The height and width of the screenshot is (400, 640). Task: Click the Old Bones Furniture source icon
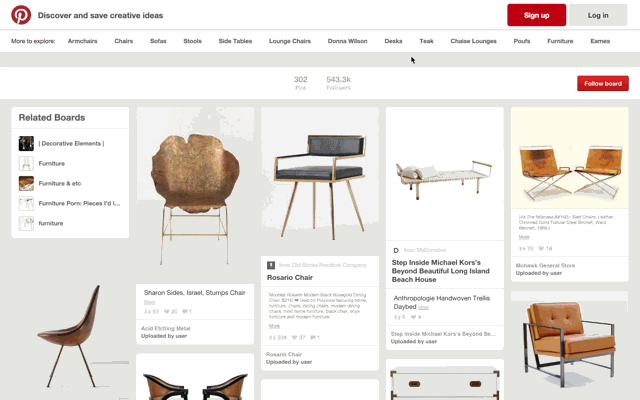271,265
